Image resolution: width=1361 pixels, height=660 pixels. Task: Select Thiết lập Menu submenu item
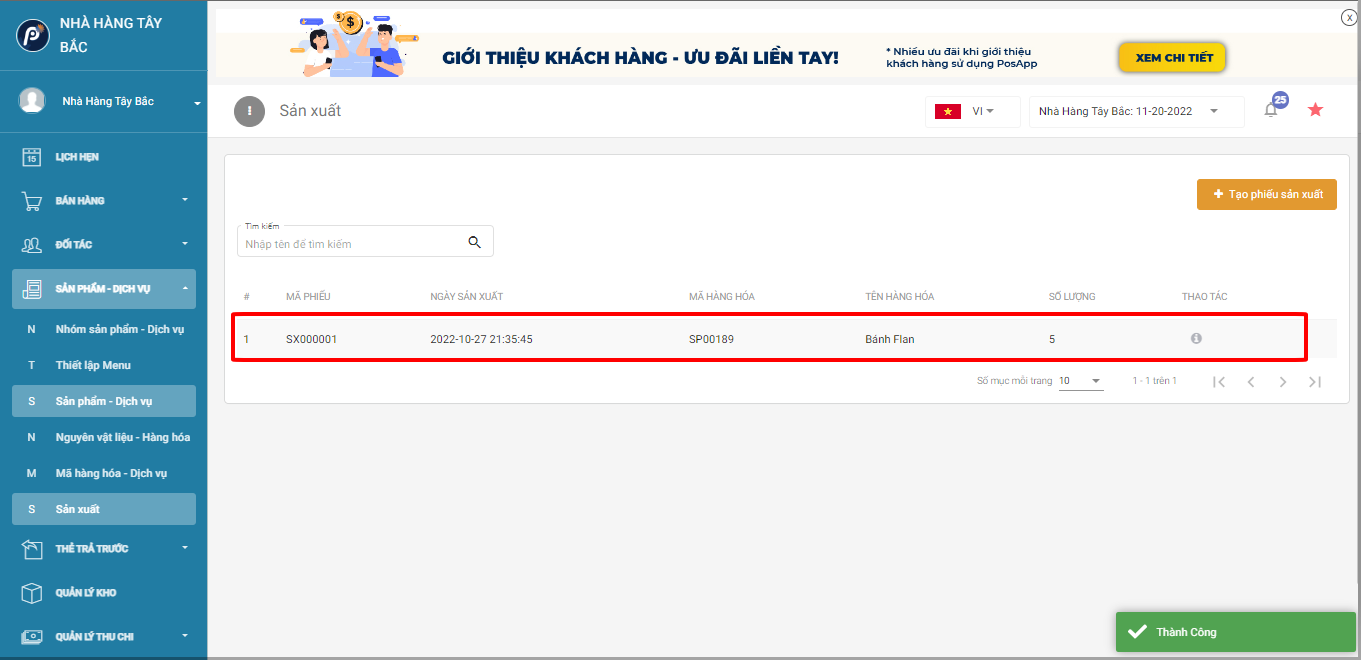[x=93, y=365]
